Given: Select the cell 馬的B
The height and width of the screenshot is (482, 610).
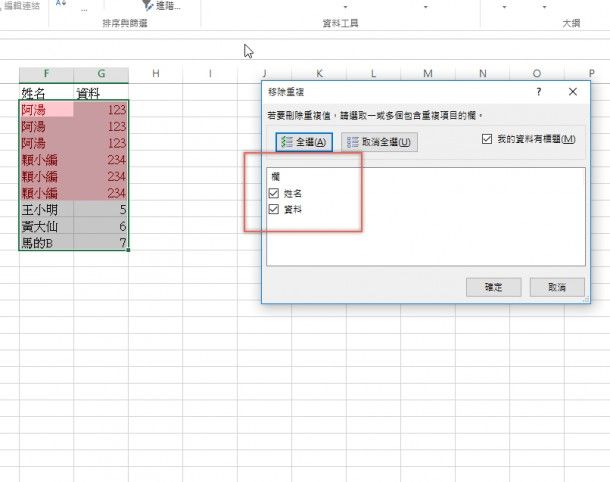Looking at the screenshot, I should click(46, 243).
